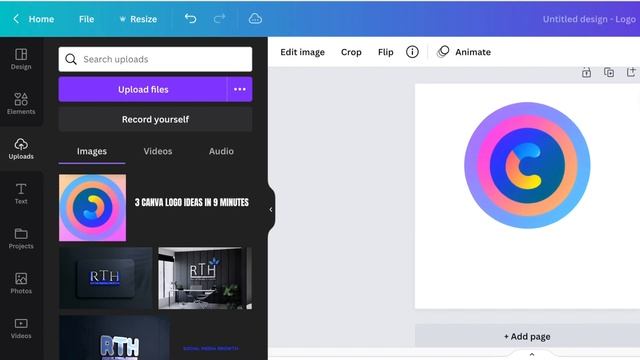640x360 pixels.
Task: Click add page icon above canvas
Action: point(631,72)
